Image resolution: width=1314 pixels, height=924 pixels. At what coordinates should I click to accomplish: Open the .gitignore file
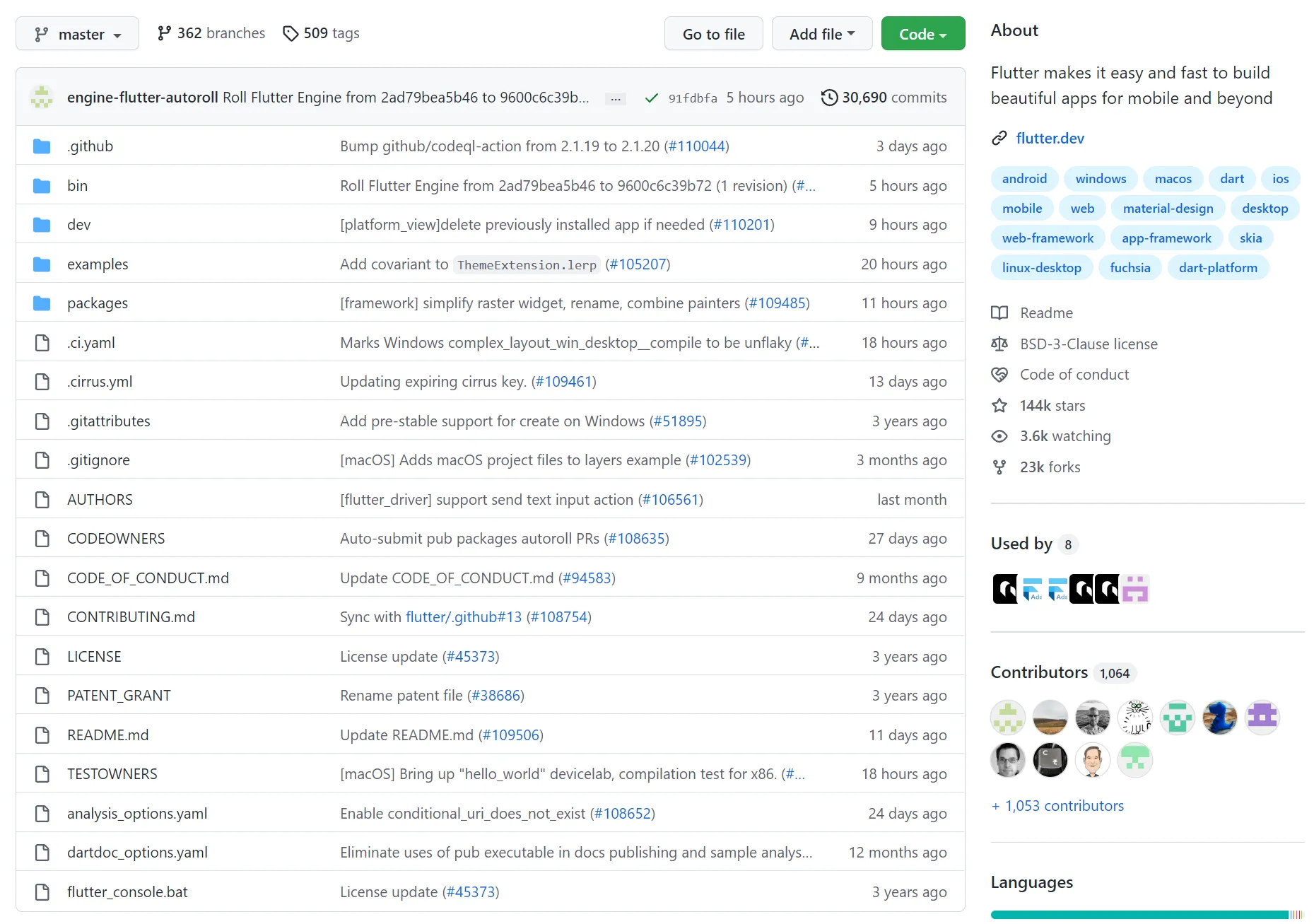pyautogui.click(x=98, y=460)
